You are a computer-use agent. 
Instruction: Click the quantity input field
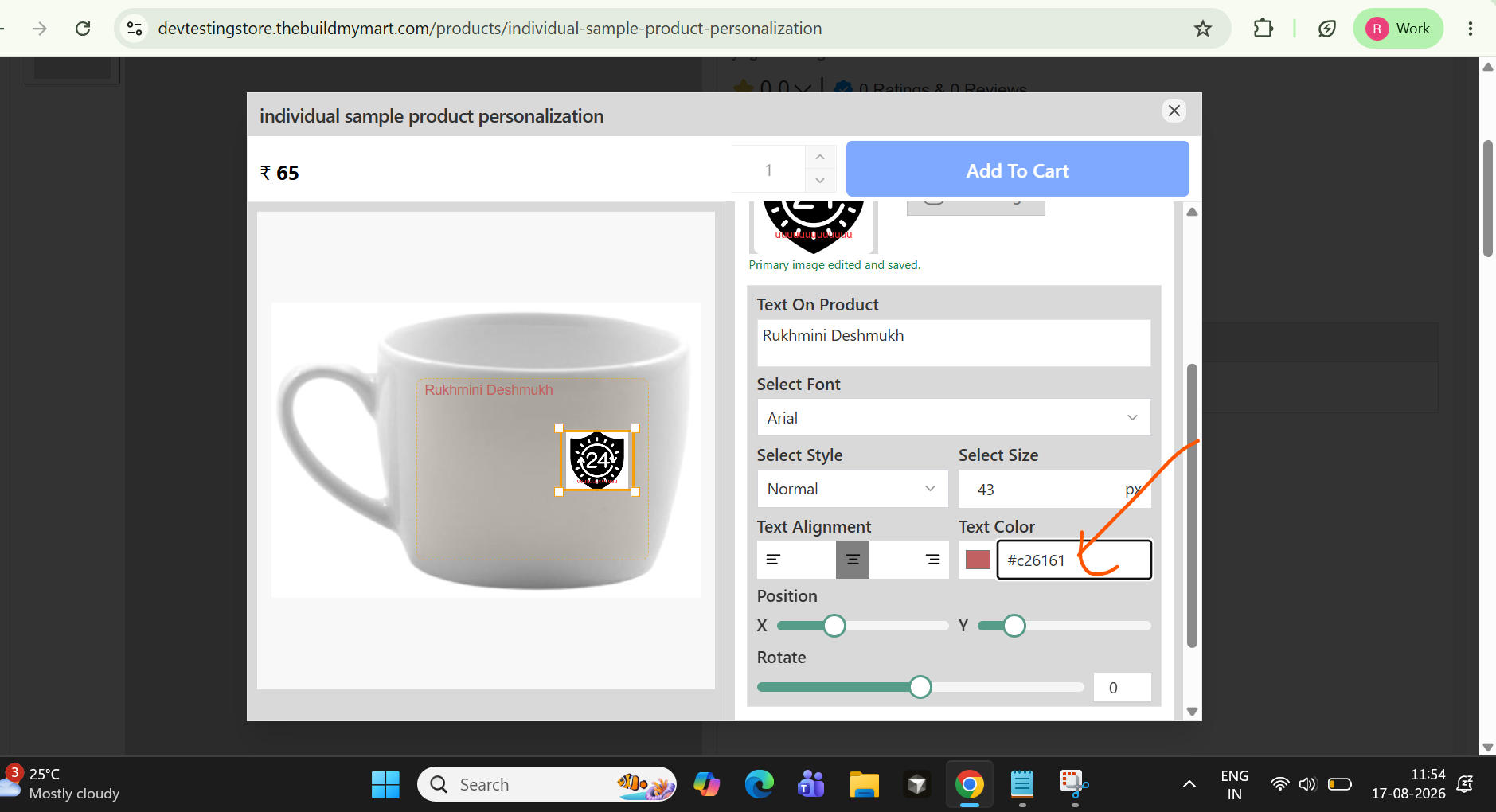point(768,170)
